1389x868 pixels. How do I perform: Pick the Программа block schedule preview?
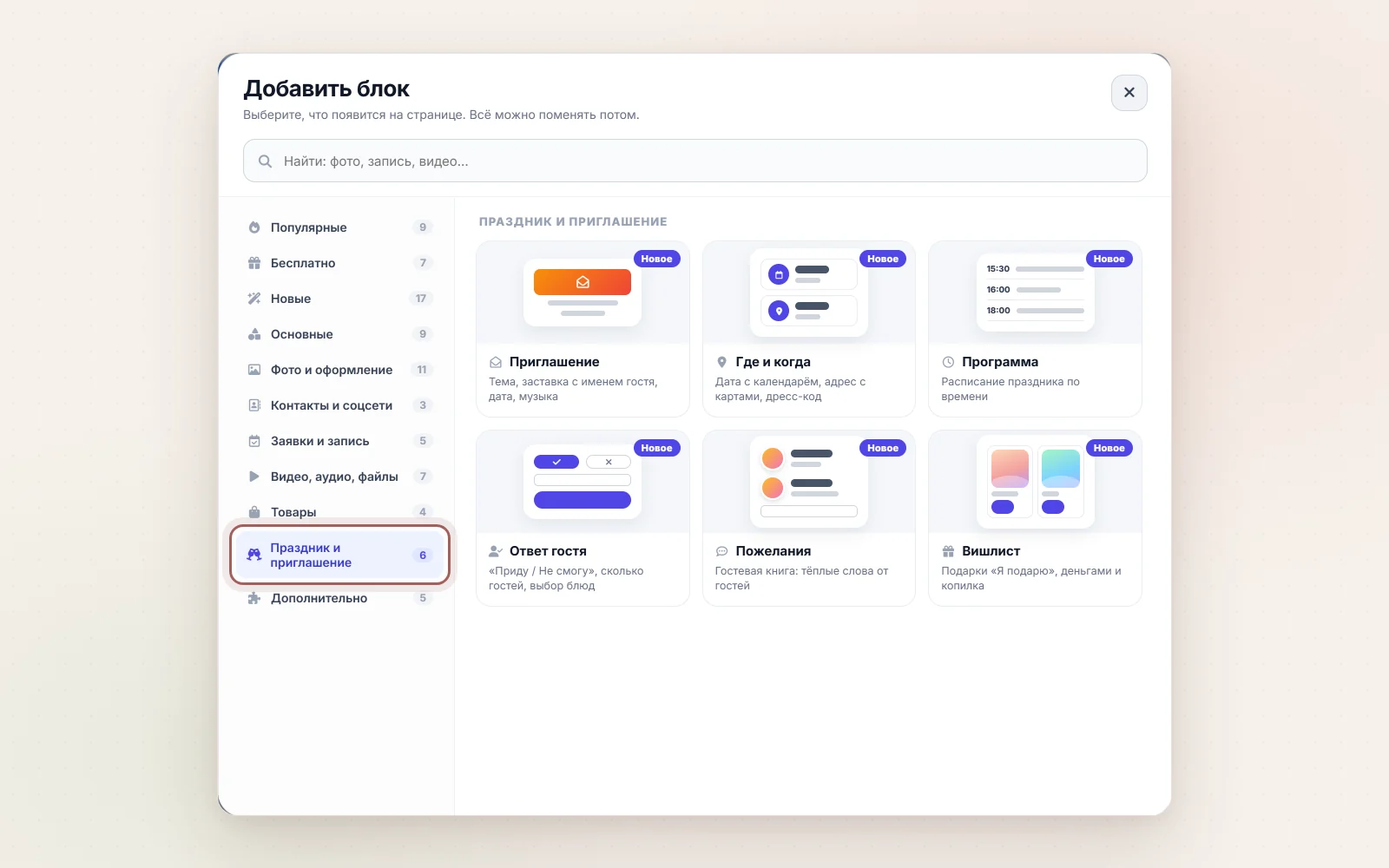point(1035,293)
